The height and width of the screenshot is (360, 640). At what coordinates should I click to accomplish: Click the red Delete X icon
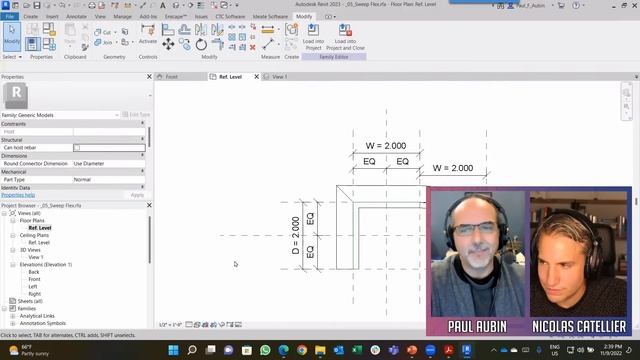click(253, 47)
